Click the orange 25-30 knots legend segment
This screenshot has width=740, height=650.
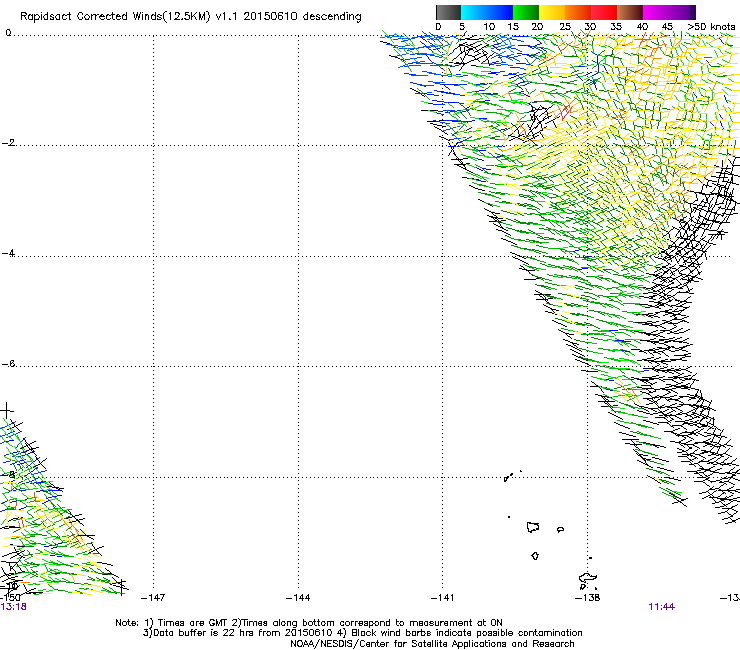tap(578, 12)
